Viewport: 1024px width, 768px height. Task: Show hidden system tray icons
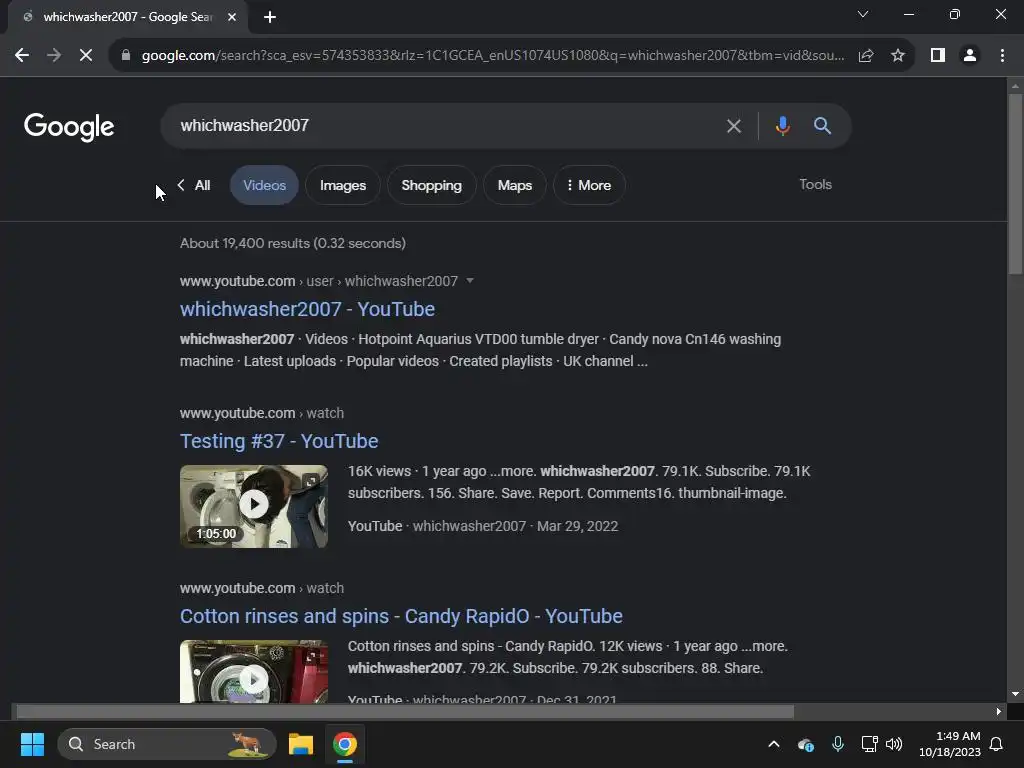coord(774,744)
